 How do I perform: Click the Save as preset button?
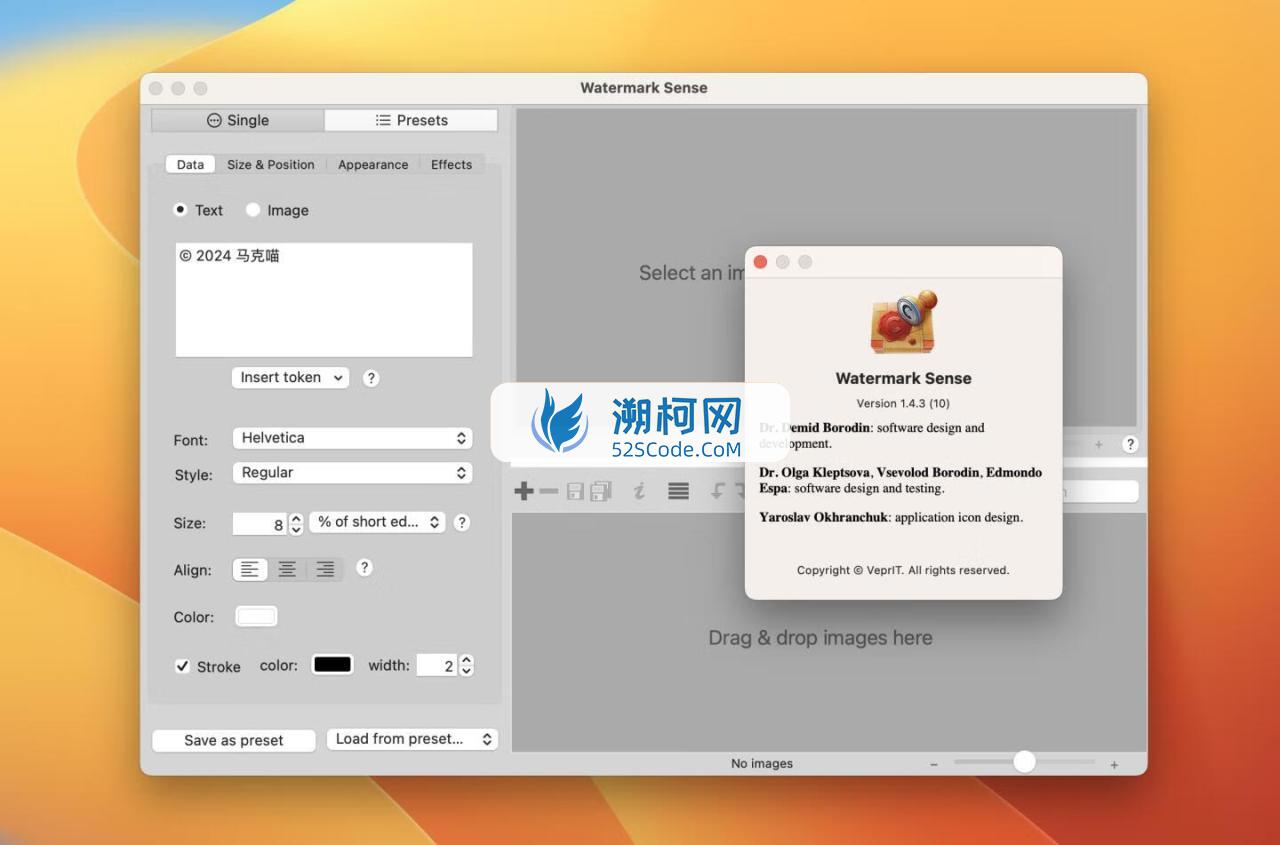point(234,740)
